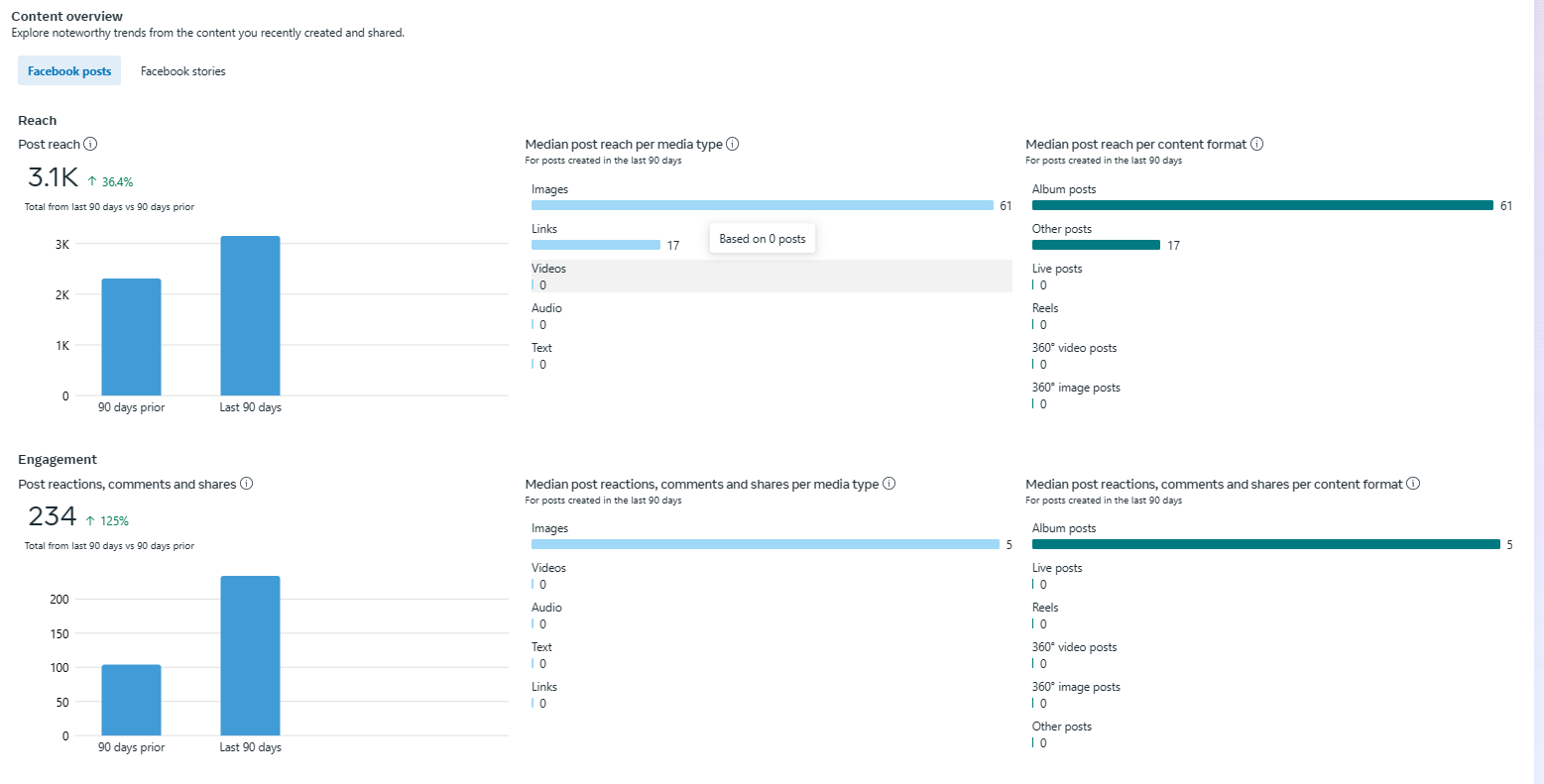The image size is (1544, 784).
Task: Click the 90 days prior bar in Engagement chart
Action: click(x=131, y=700)
